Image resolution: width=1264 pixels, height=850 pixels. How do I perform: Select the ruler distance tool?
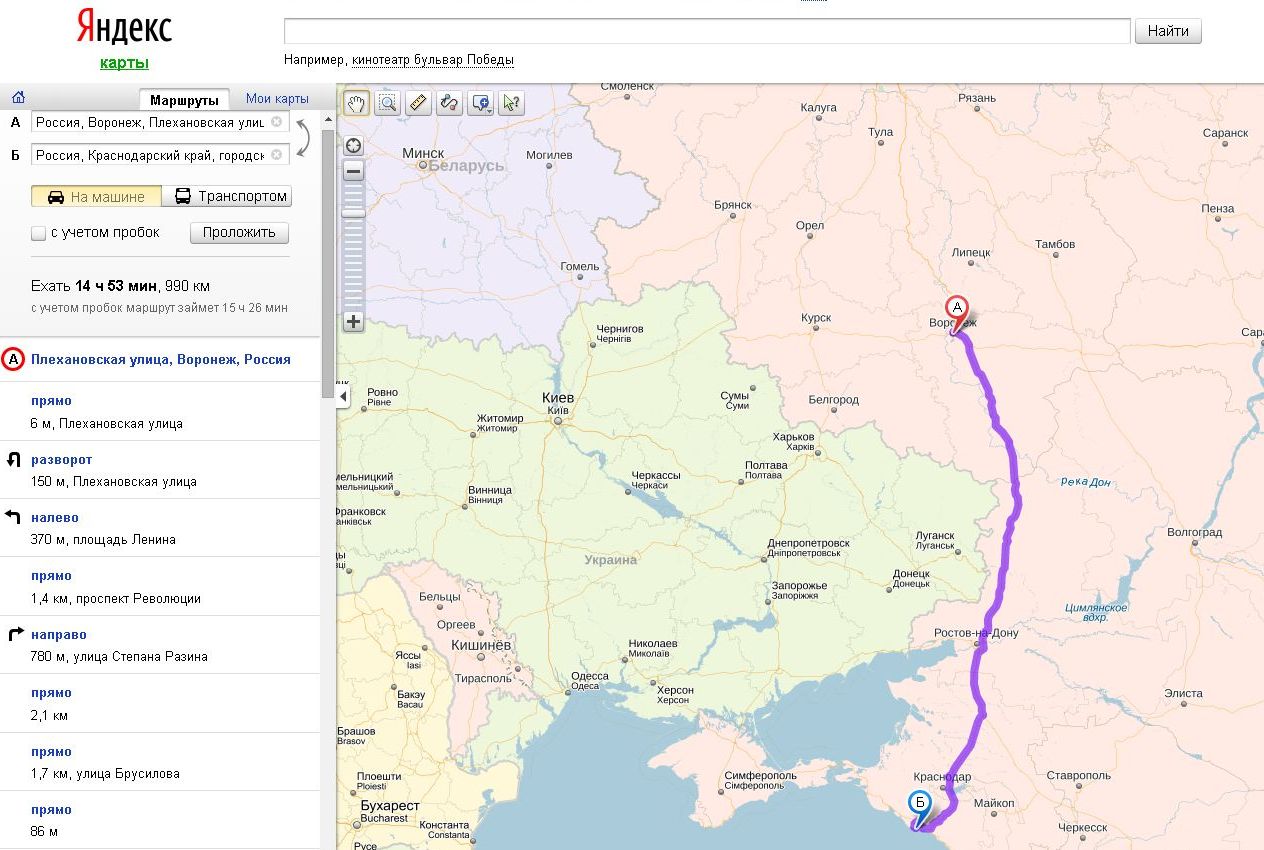[418, 102]
